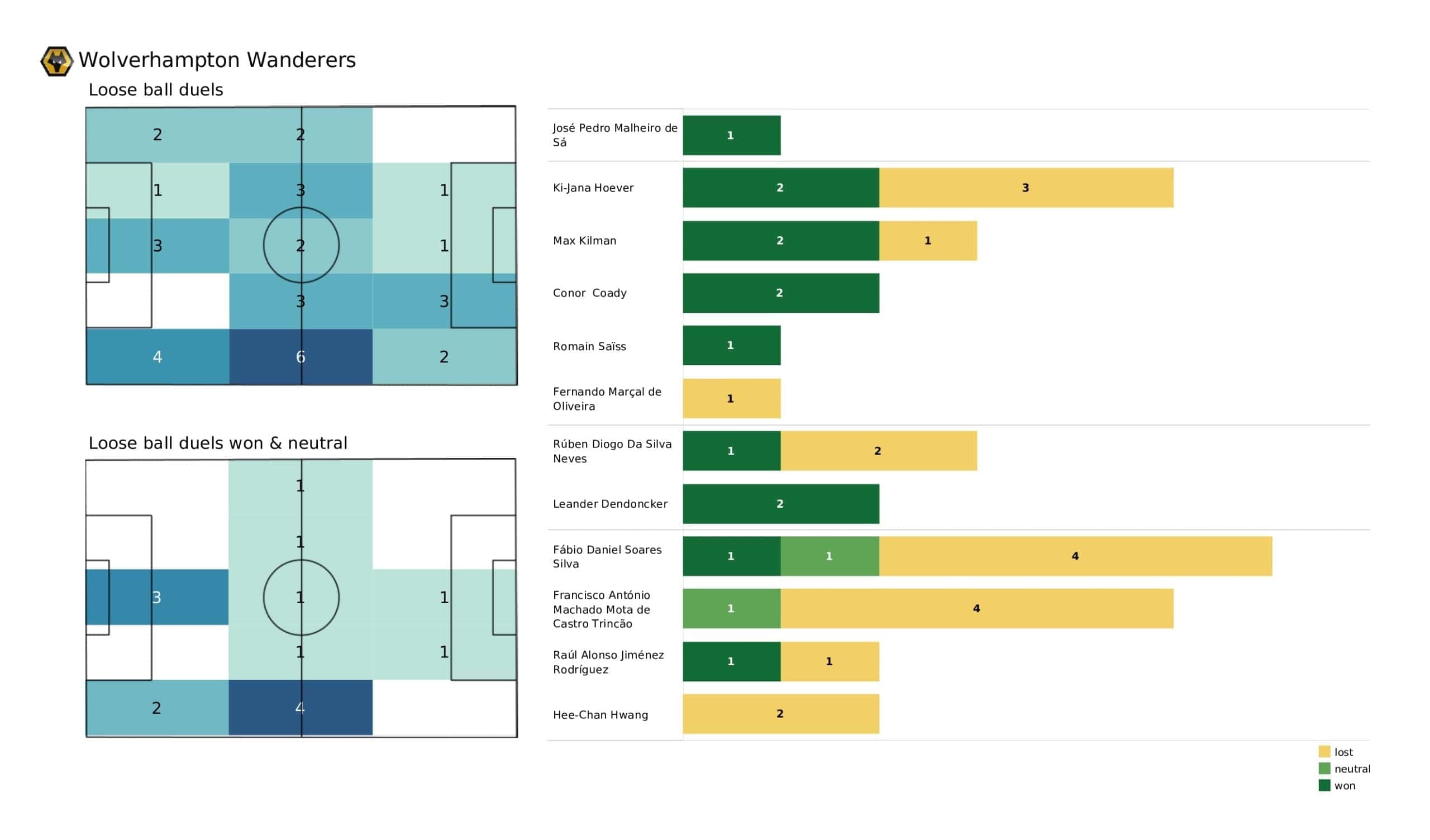The image size is (1430, 840).
Task: Click Fernando Marçal's yellow lost bar
Action: coord(731,399)
